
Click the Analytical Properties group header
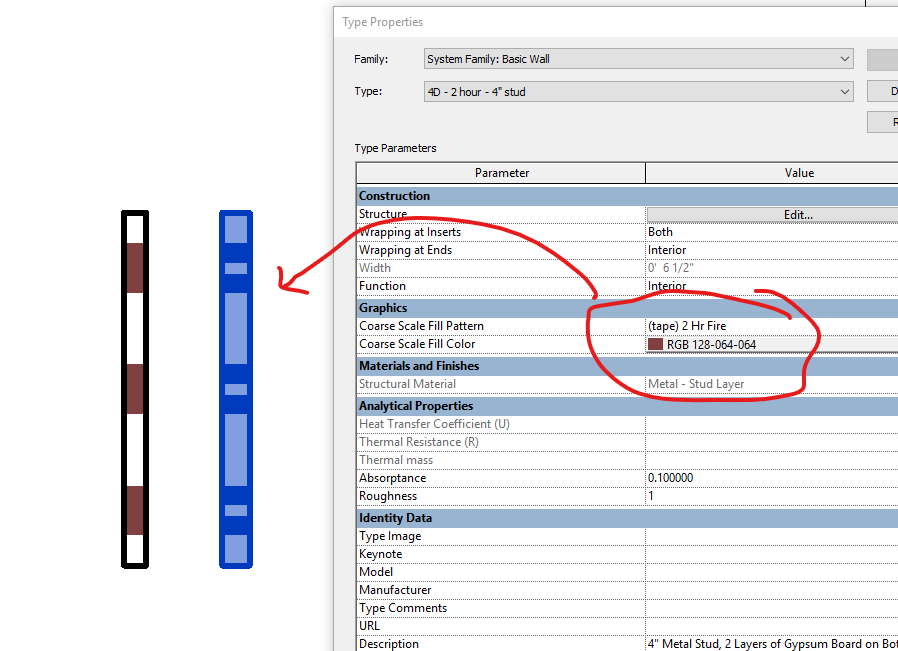point(627,406)
